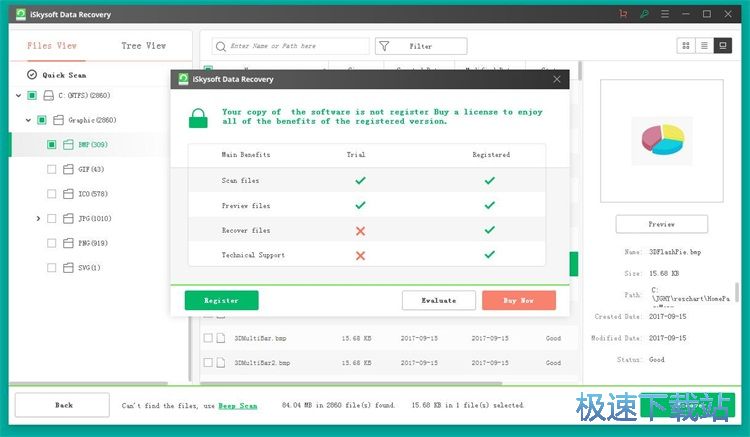Click the Register button
Screen dimensions: 750x437
pyautogui.click(x=221, y=300)
